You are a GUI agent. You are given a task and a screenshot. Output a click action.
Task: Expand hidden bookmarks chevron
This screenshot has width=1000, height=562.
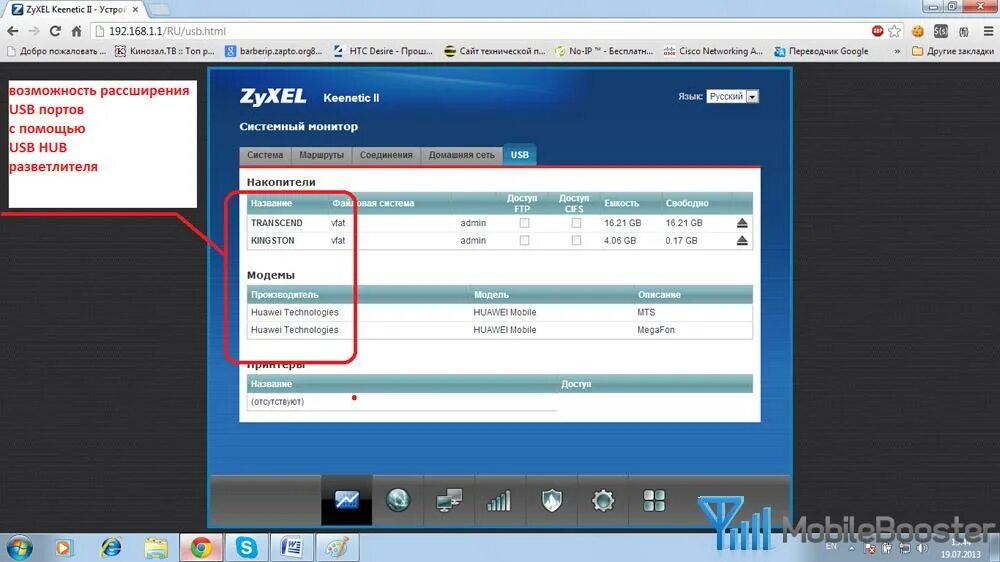pos(897,51)
